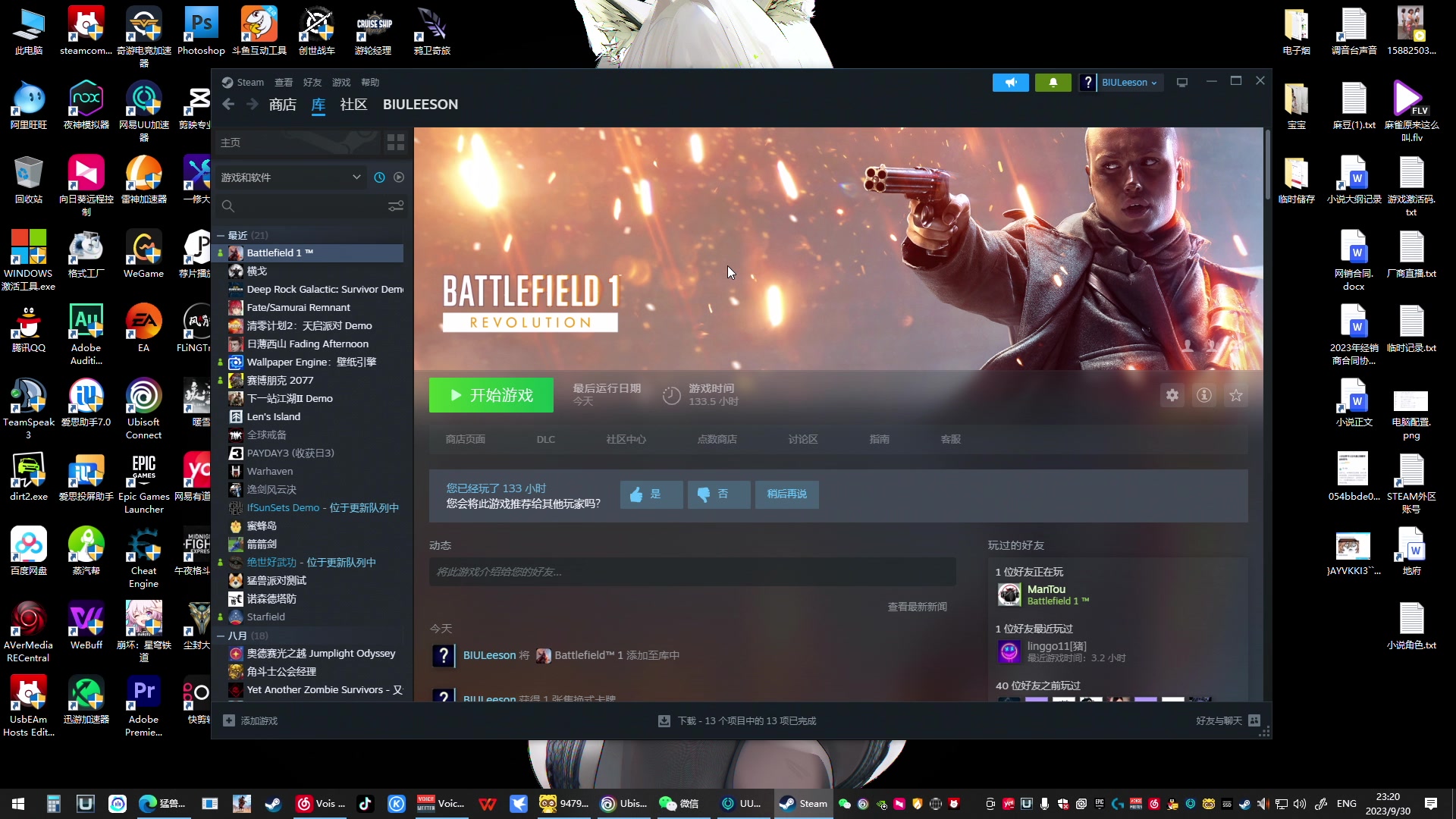Screen dimensions: 1456x819
Task: Go to the library 主页 home button
Action: 299,143
